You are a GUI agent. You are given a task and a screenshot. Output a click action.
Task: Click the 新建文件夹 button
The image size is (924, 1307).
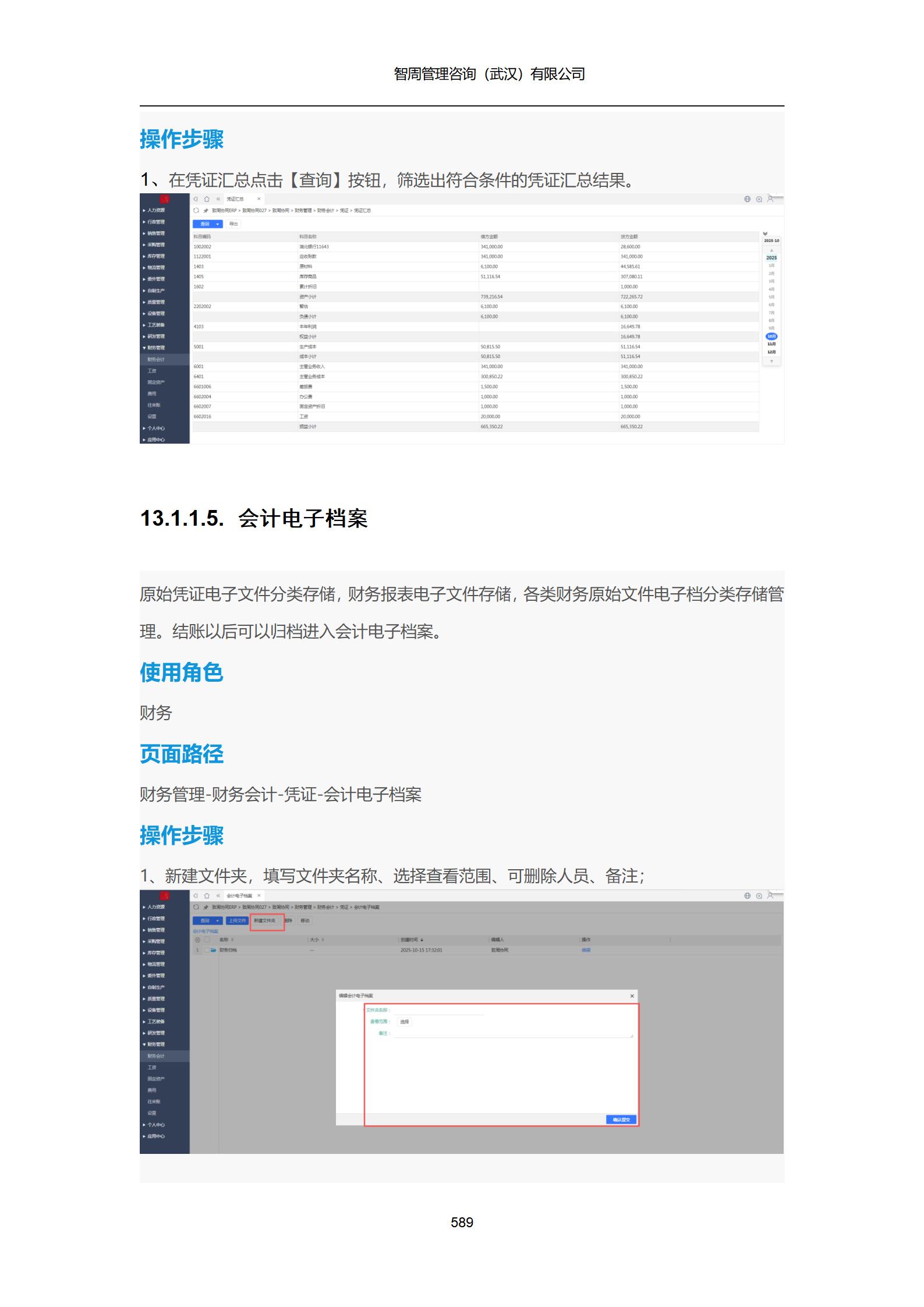265,920
